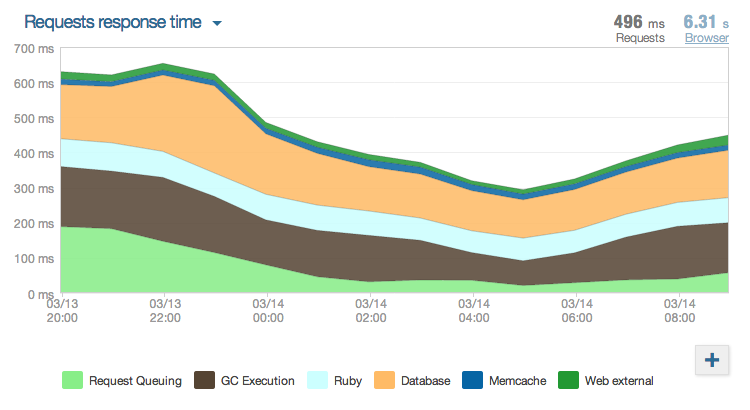Open the Browser response time link
This screenshot has height=410, width=750.
706,38
